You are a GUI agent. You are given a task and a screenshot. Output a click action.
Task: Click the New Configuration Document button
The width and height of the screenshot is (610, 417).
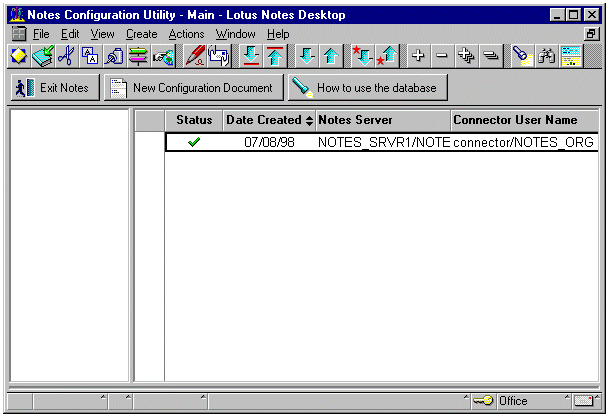coord(192,88)
